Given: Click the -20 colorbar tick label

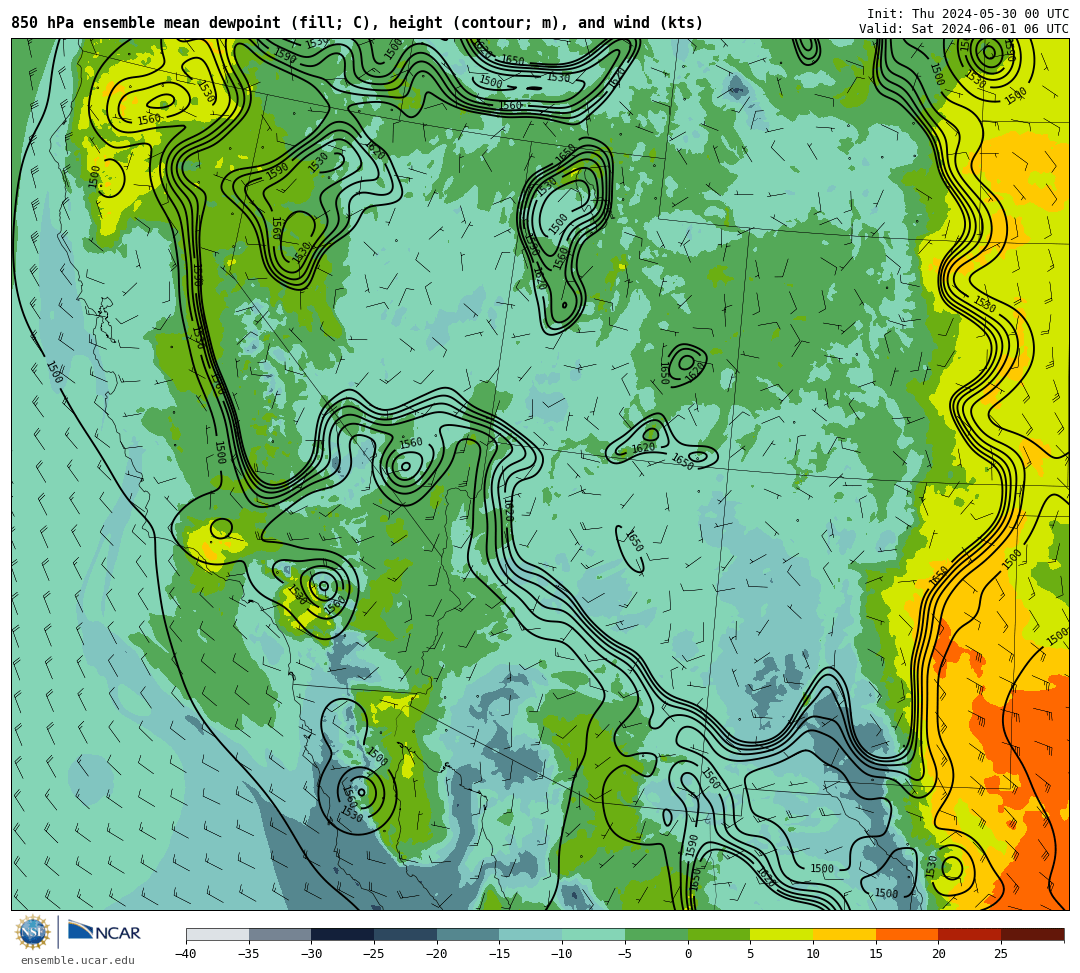Looking at the screenshot, I should [x=437, y=954].
